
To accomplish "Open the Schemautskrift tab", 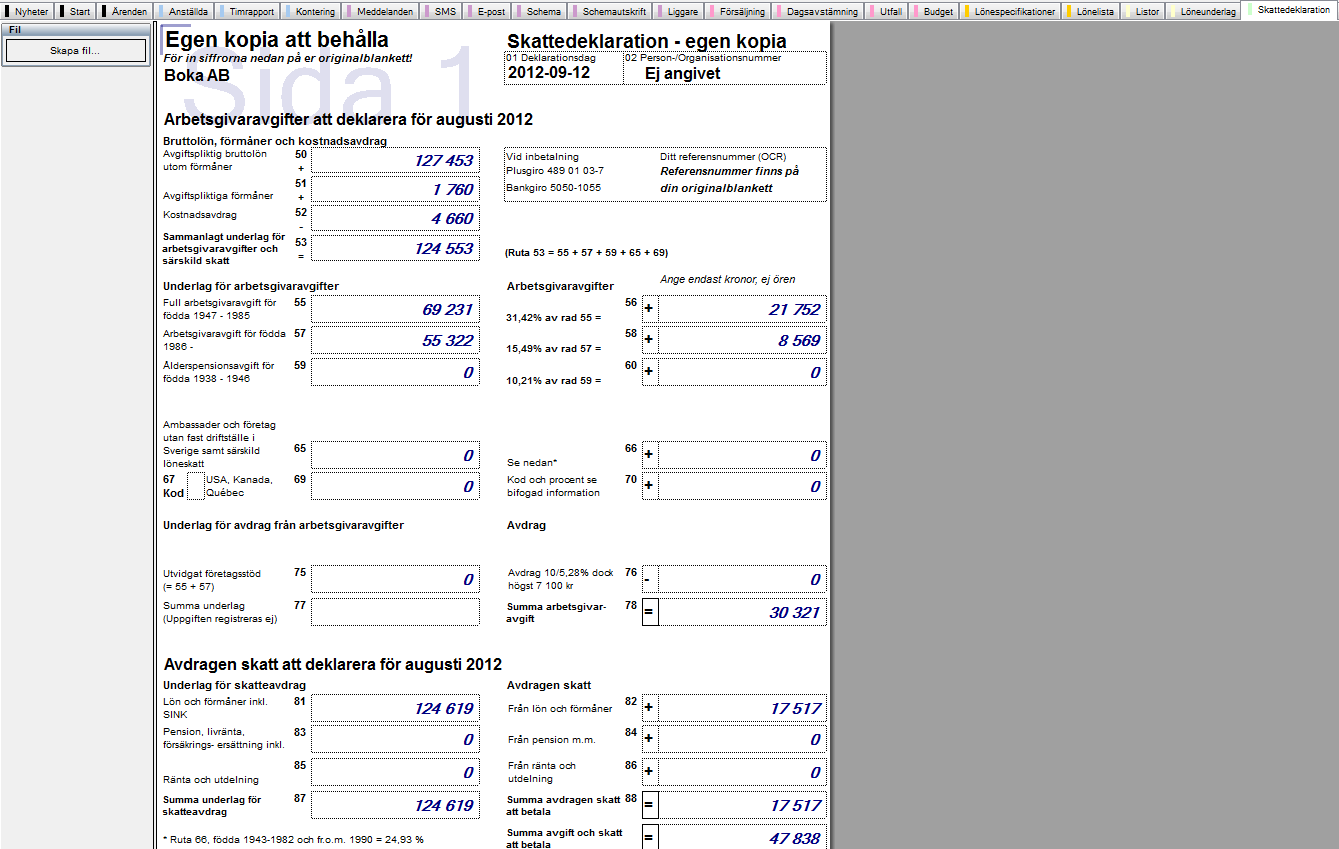I will tap(610, 12).
